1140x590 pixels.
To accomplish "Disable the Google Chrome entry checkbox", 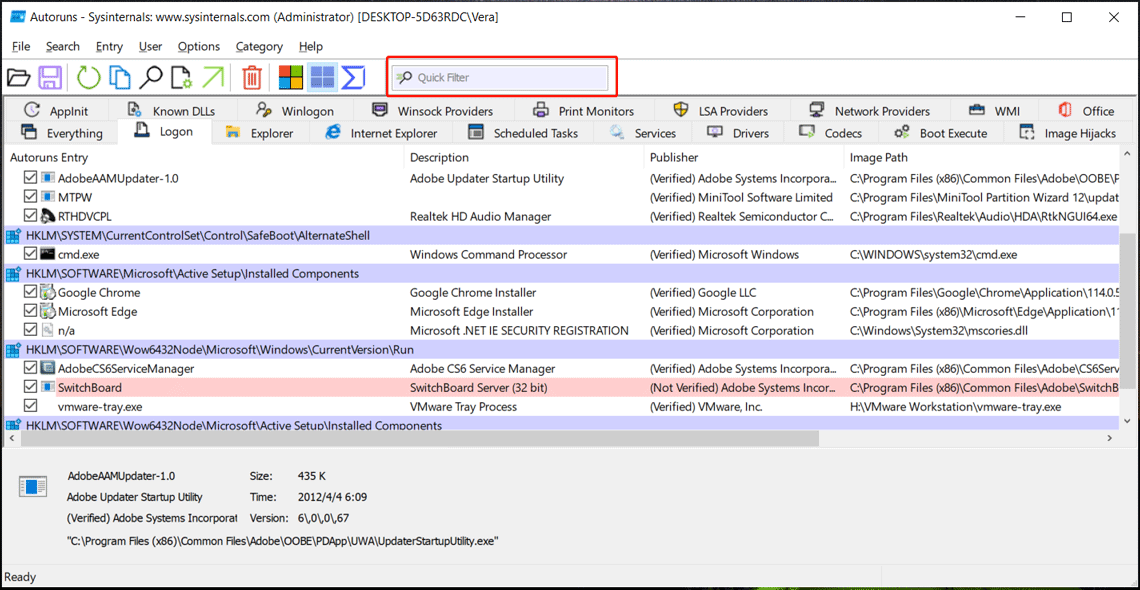I will tap(31, 292).
